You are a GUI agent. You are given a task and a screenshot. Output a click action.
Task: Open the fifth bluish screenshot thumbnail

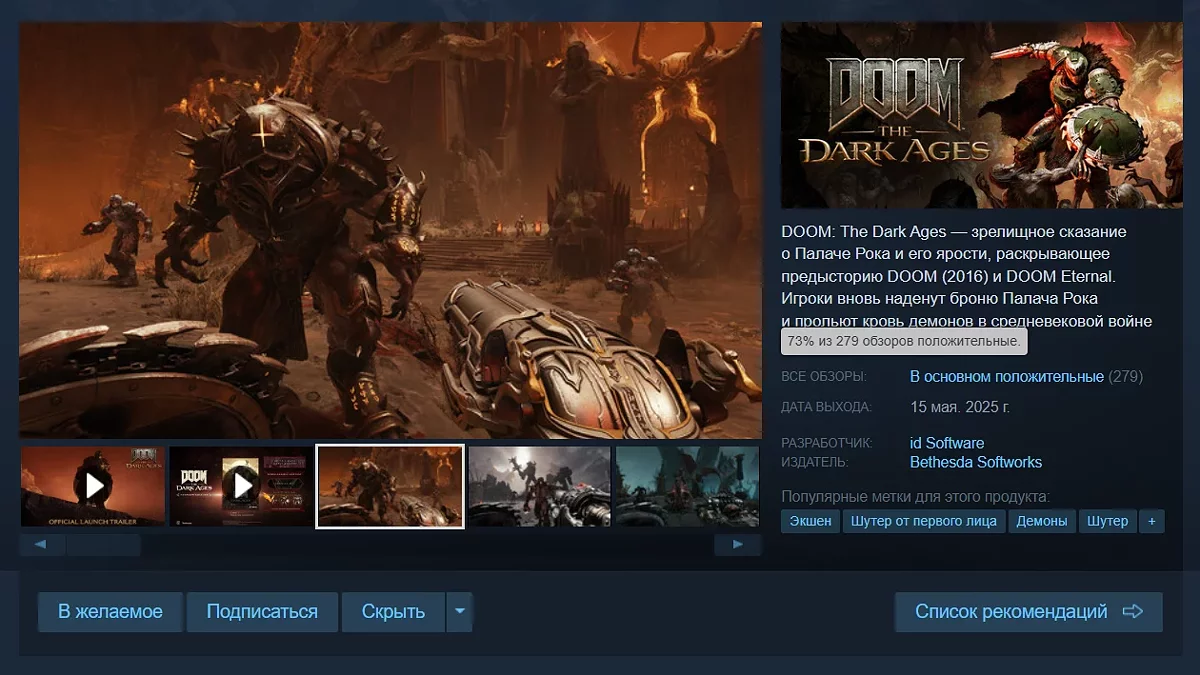coord(687,486)
